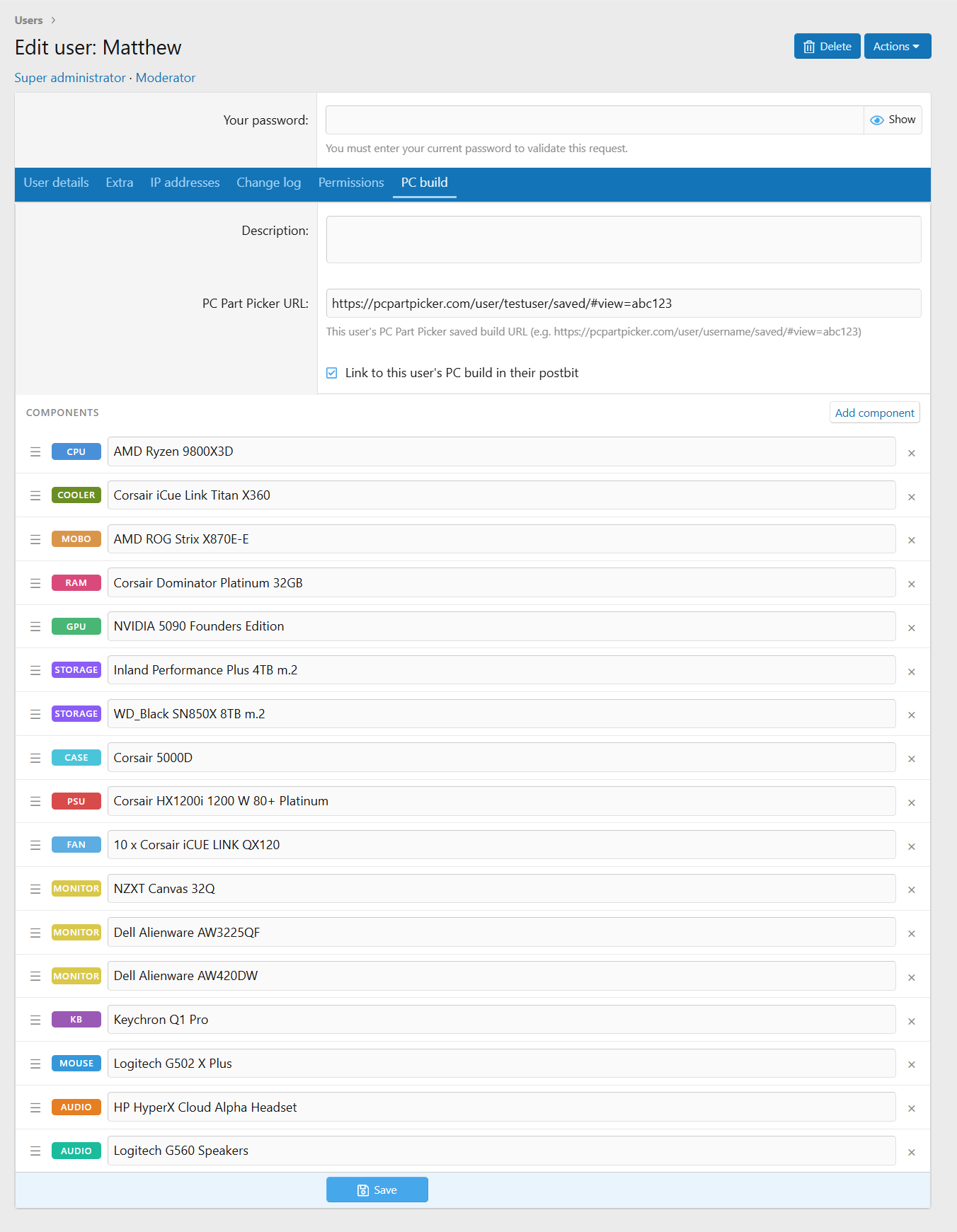The height and width of the screenshot is (1232, 957).
Task: Remove the Logitech G560 Speakers entry
Action: point(911,1152)
